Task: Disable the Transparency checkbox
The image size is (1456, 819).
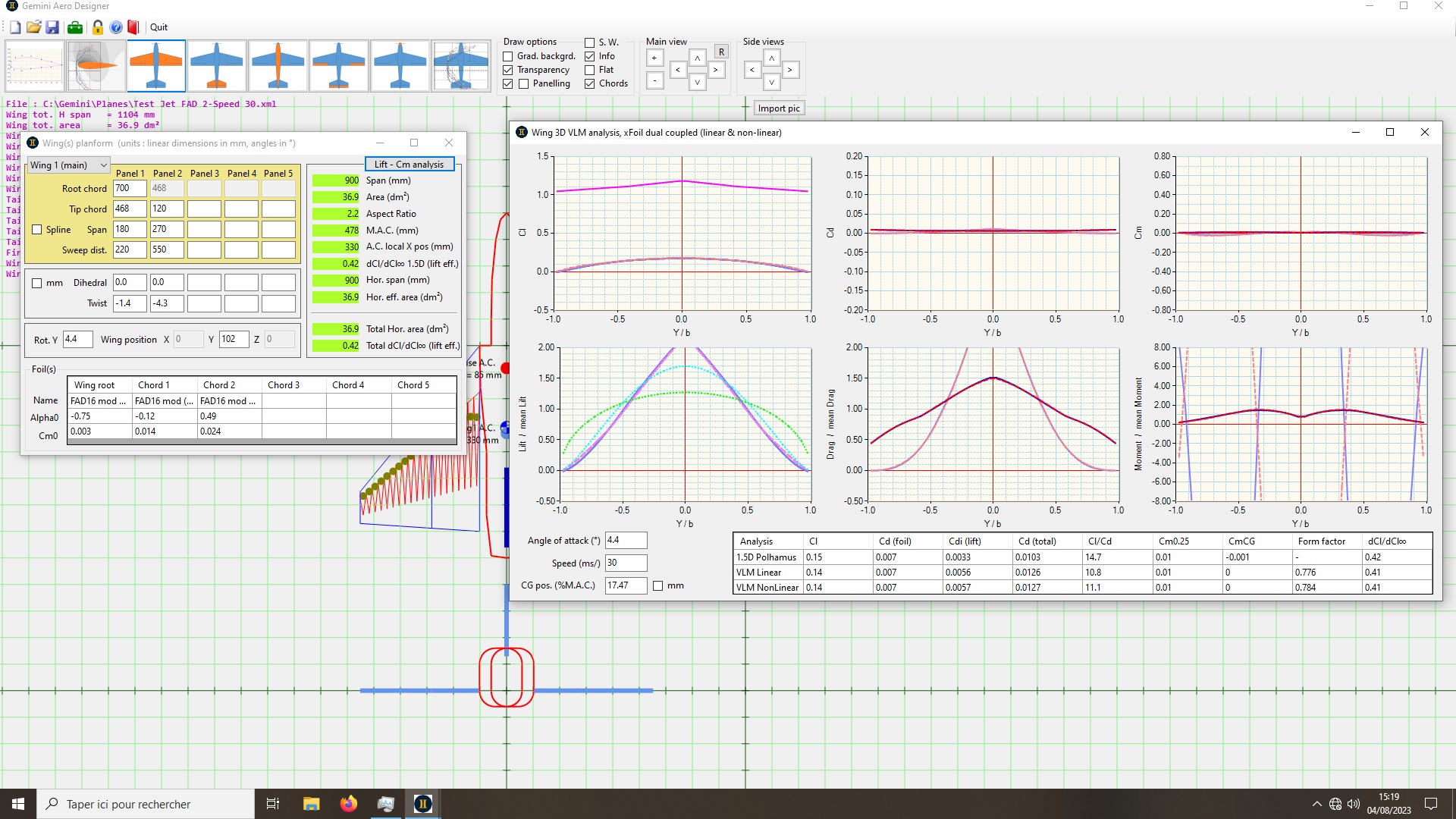Action: [508, 70]
